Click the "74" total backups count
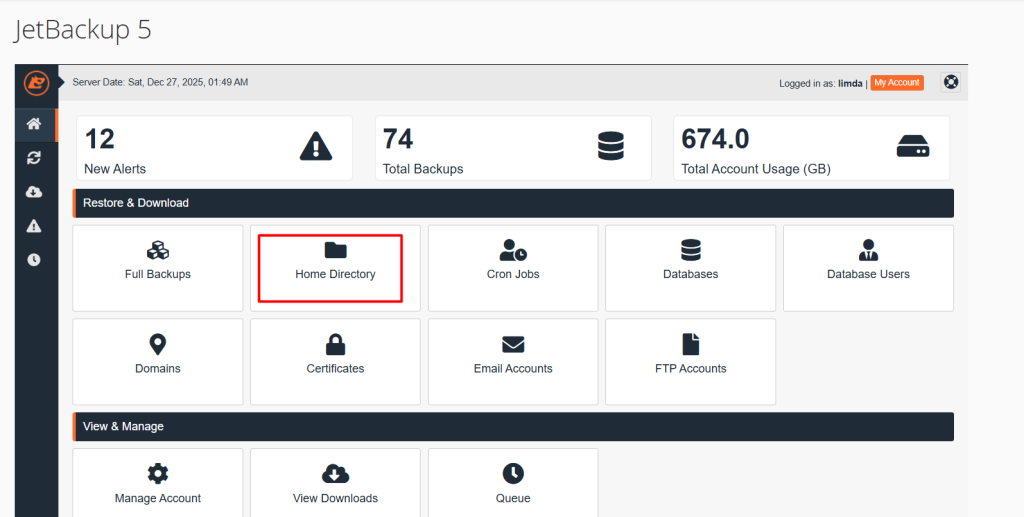This screenshot has width=1024, height=517. (x=398, y=139)
